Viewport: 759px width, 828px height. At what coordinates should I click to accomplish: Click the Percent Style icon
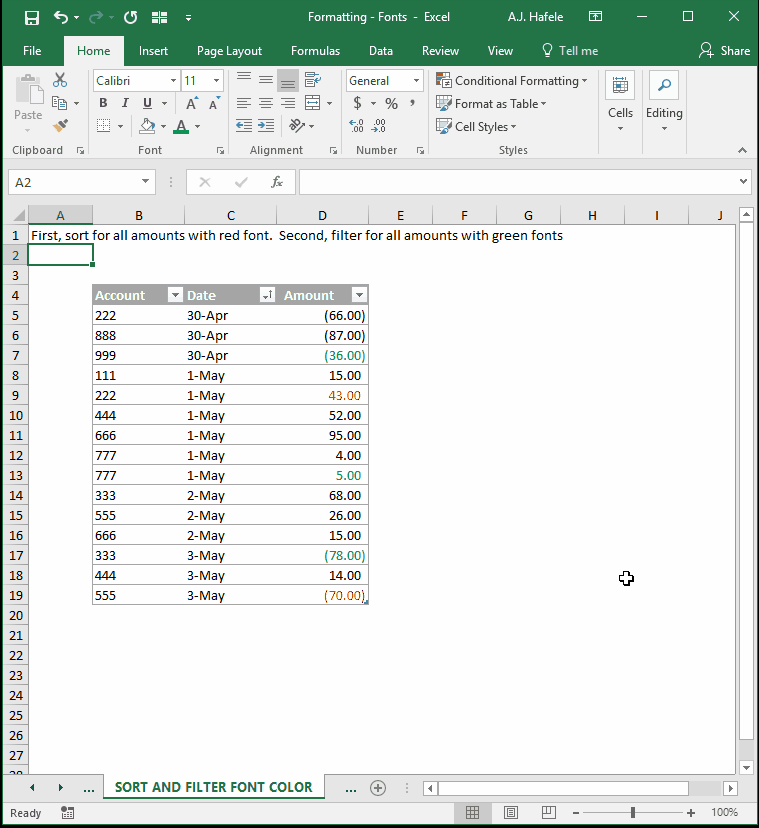[x=391, y=104]
